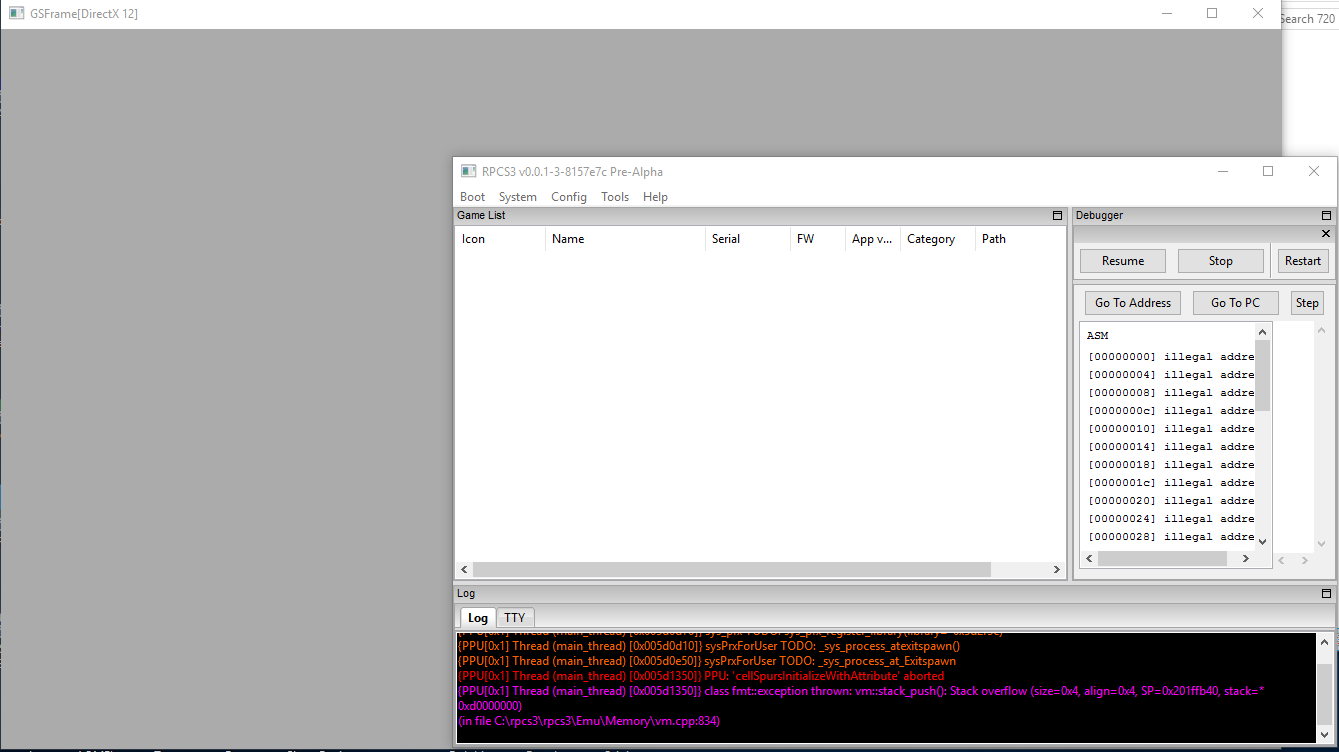Minimize the RPCS3 window
The image size is (1339, 752).
coord(1222,171)
